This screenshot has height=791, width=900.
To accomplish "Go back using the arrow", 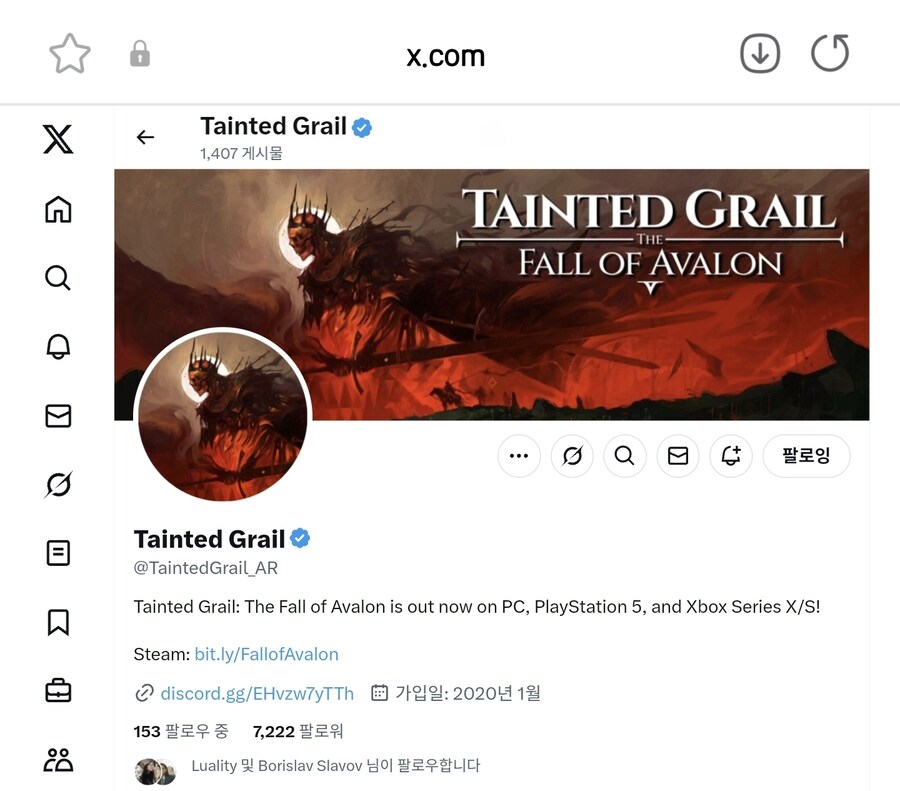I will coord(145,137).
